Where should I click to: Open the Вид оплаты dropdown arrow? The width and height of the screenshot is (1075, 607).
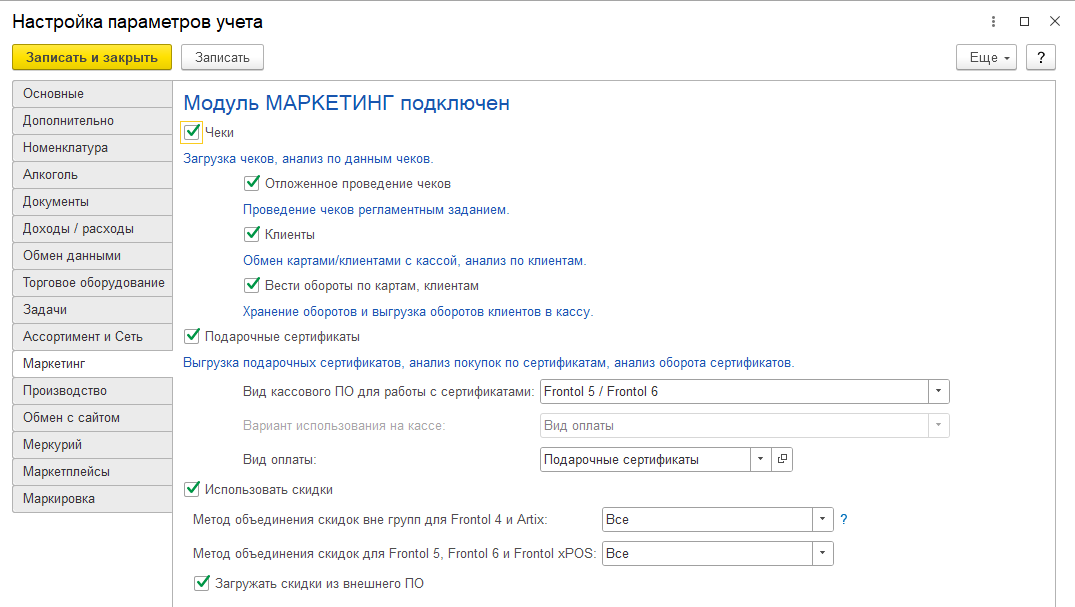click(x=760, y=459)
